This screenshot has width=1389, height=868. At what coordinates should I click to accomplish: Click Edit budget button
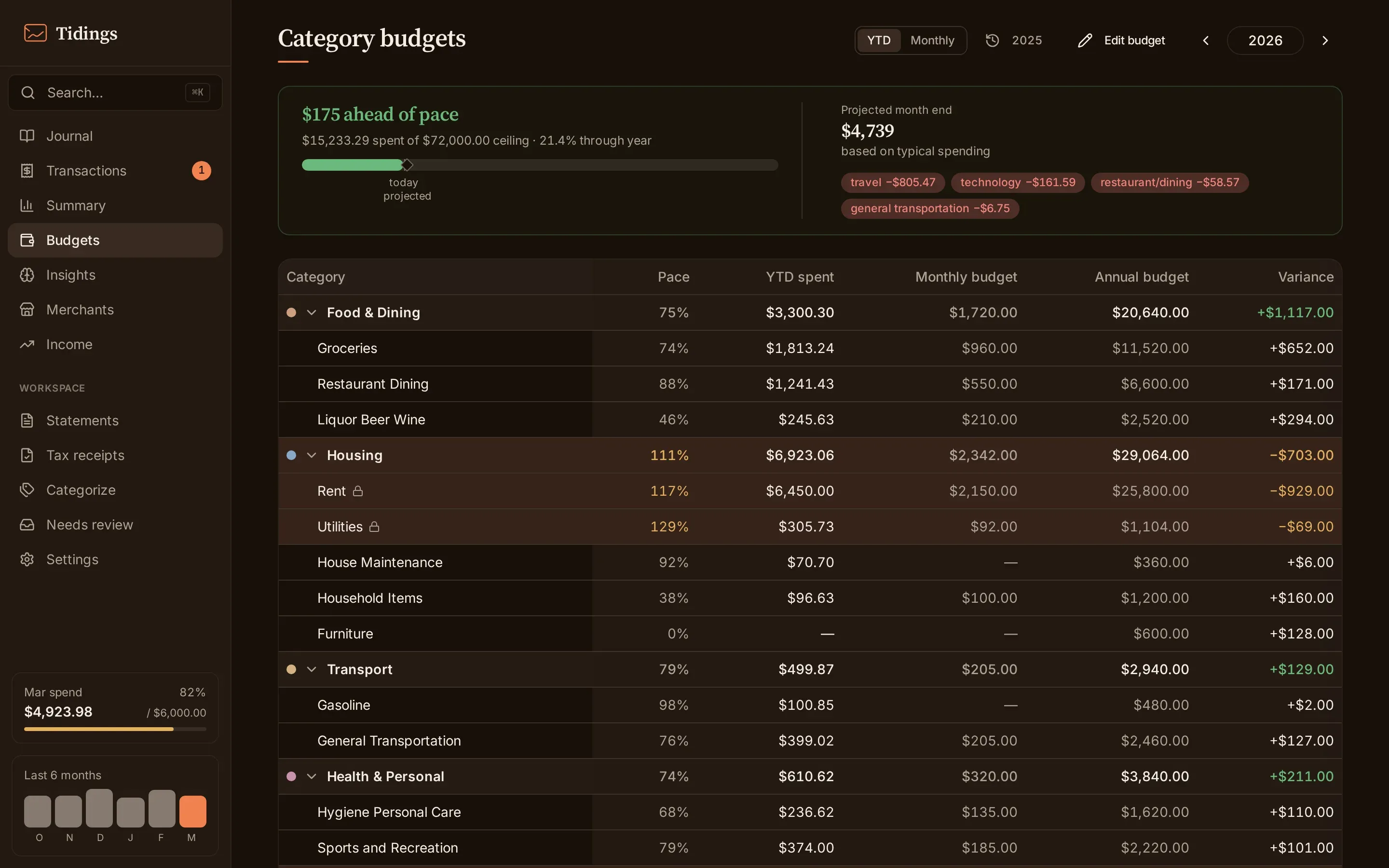(1121, 40)
